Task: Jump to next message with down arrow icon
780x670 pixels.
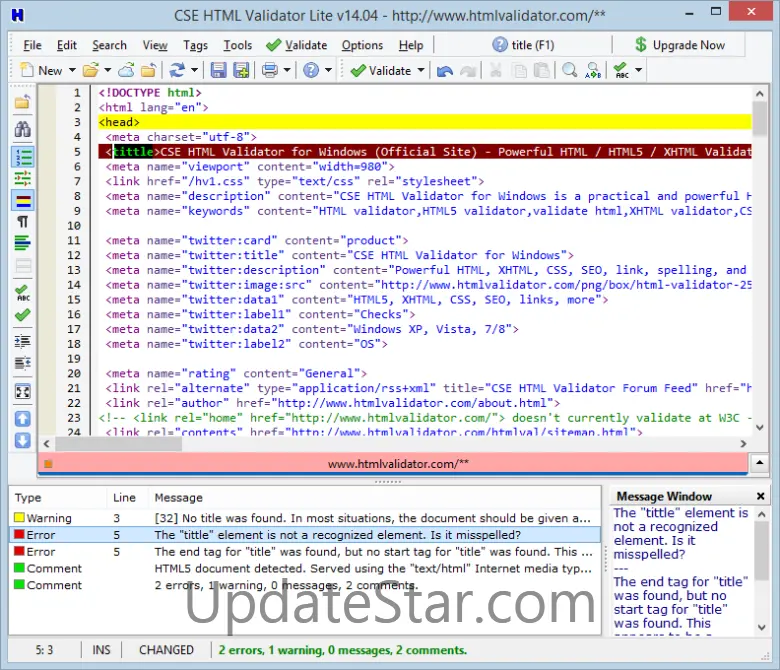Action: (22, 441)
